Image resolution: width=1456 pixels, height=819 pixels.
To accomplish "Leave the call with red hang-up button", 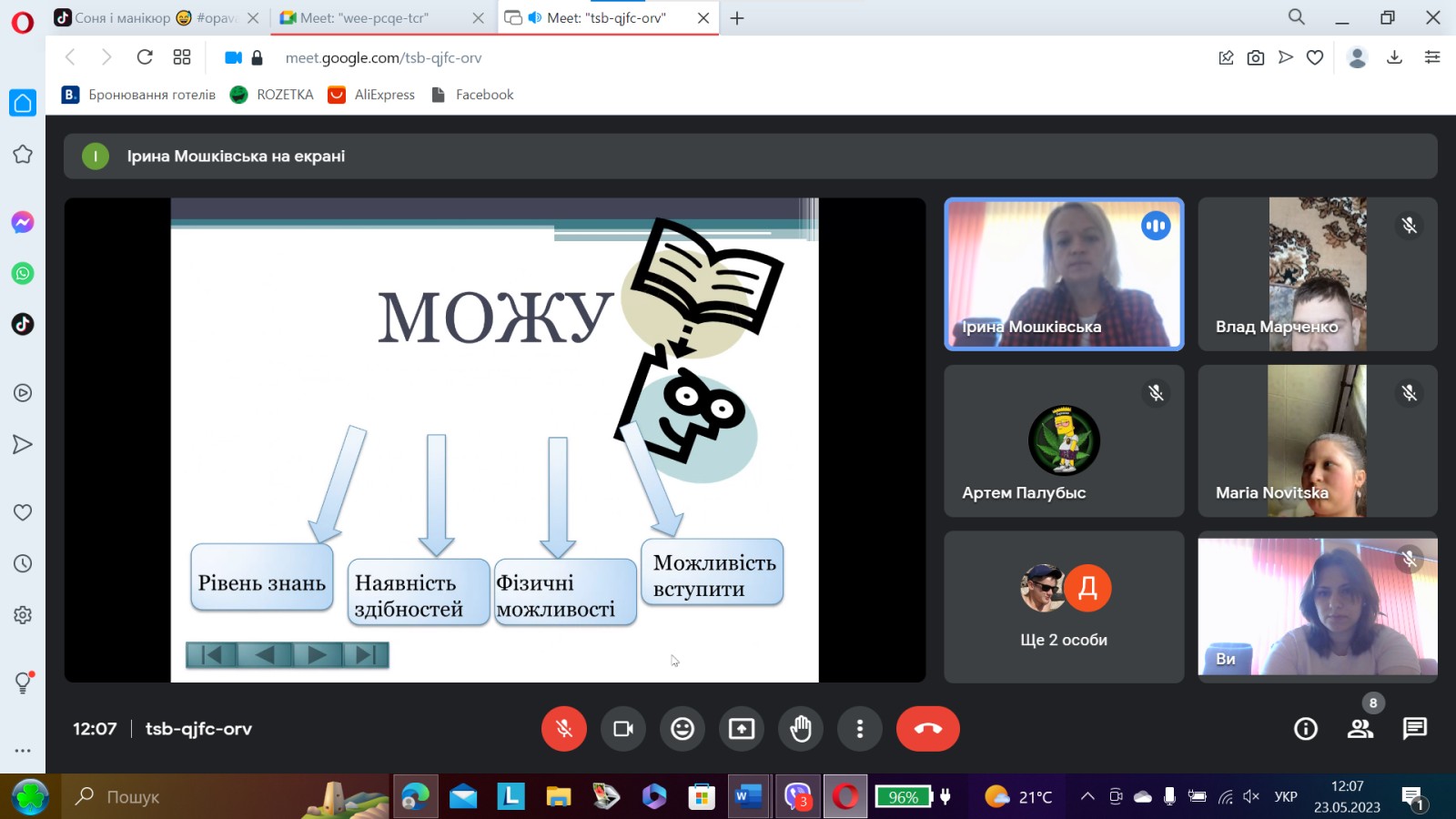I will click(927, 729).
